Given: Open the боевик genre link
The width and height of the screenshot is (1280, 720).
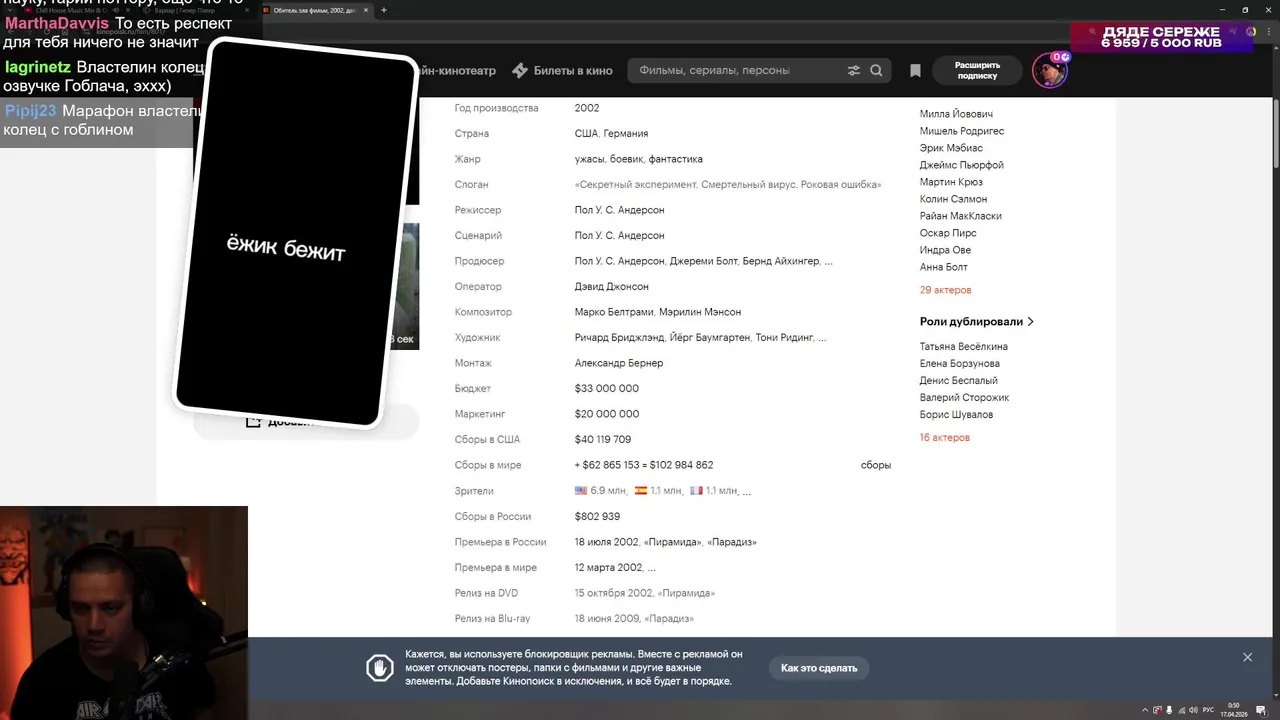Looking at the screenshot, I should click(x=626, y=159).
